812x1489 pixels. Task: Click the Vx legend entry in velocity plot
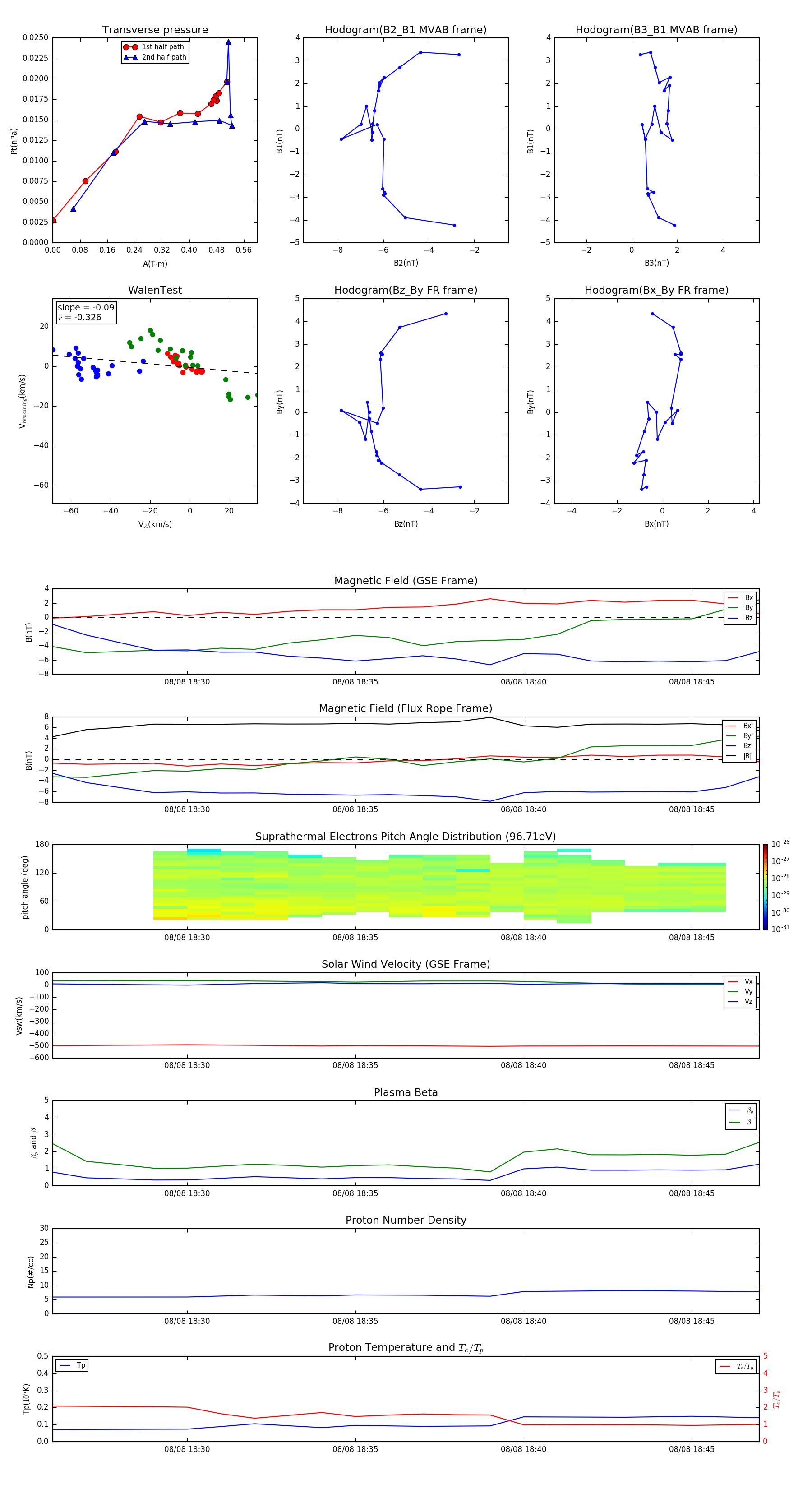tap(741, 981)
